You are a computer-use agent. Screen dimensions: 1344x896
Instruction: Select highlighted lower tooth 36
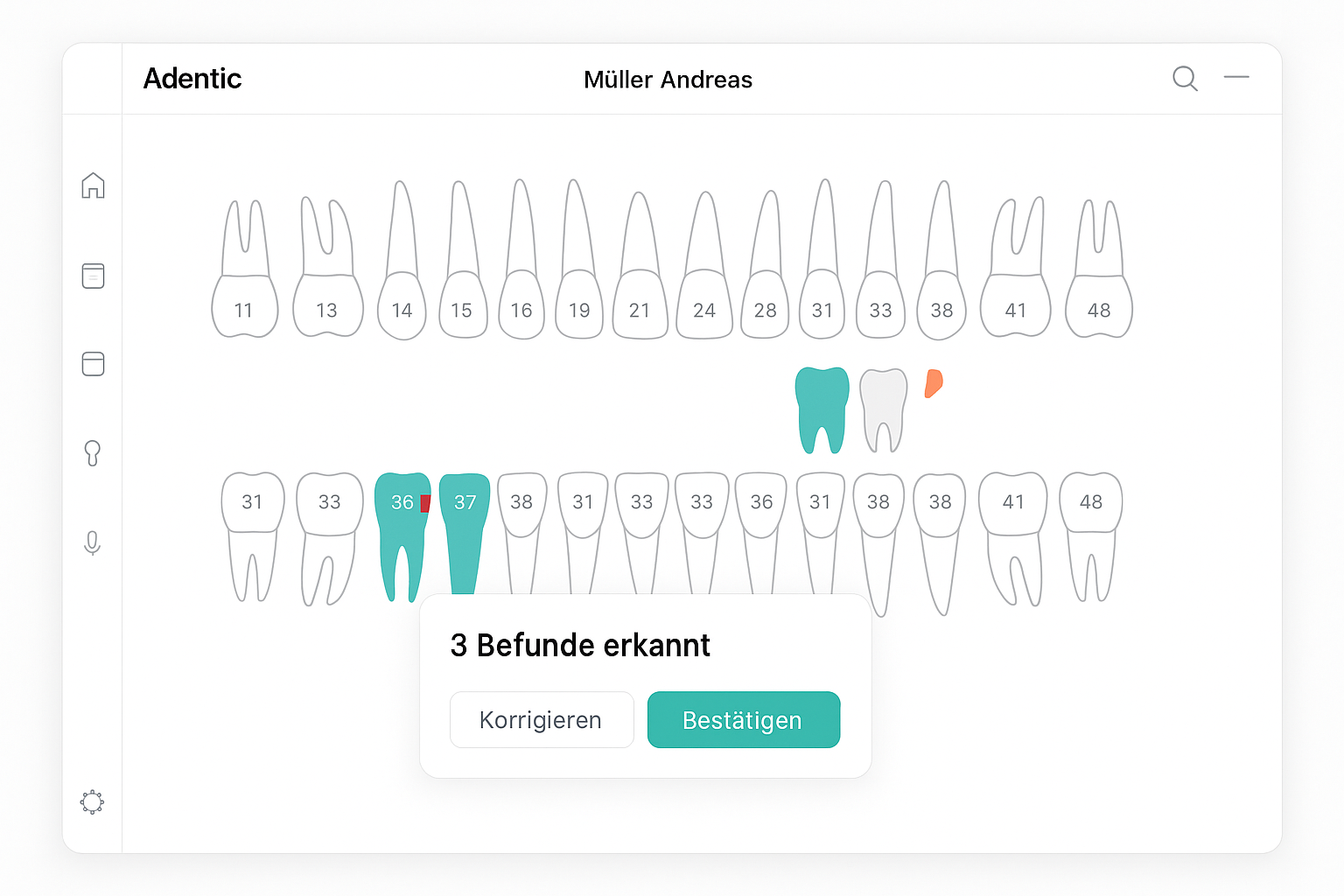click(x=402, y=525)
